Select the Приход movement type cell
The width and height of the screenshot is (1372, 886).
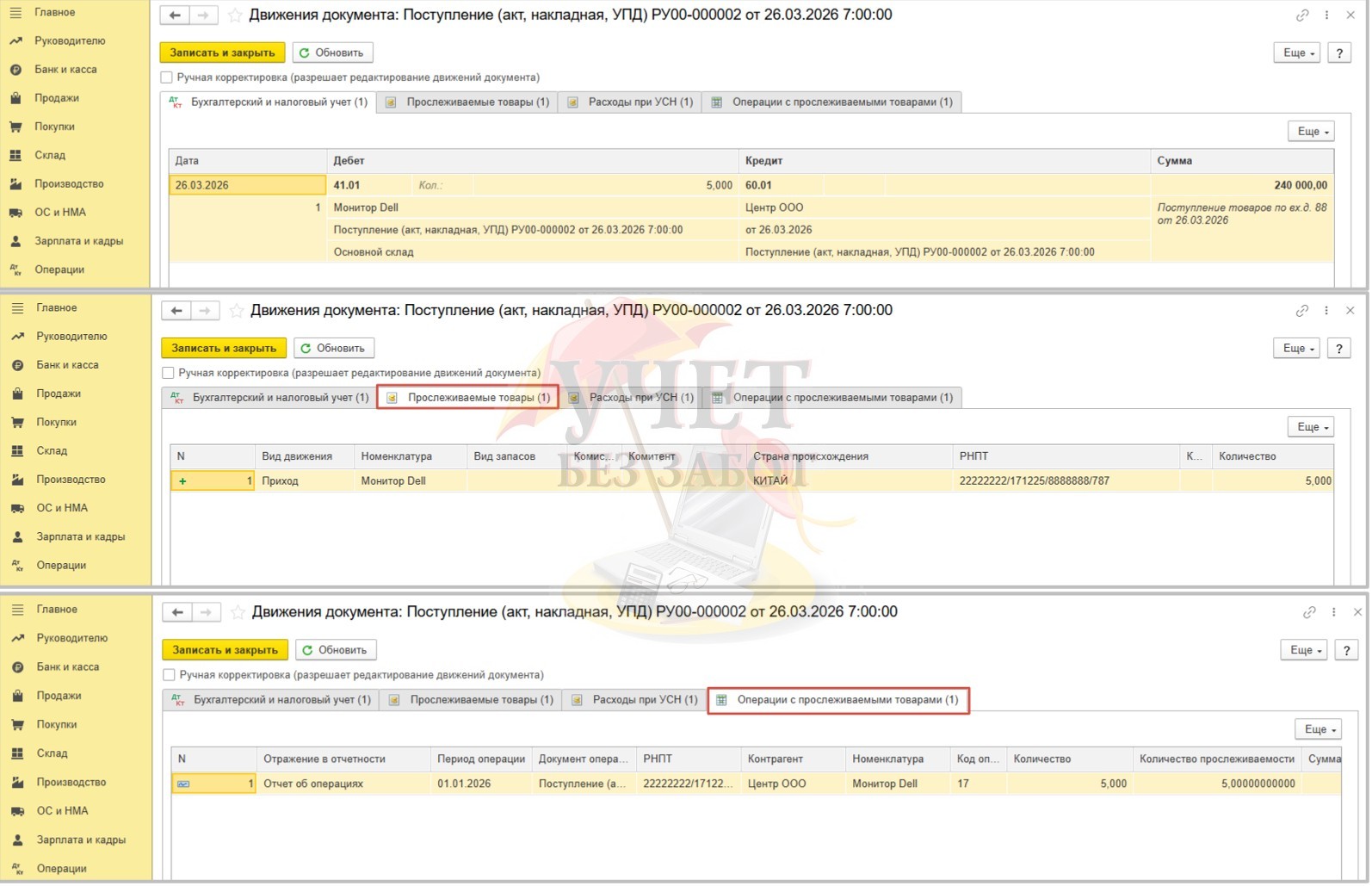click(x=305, y=481)
